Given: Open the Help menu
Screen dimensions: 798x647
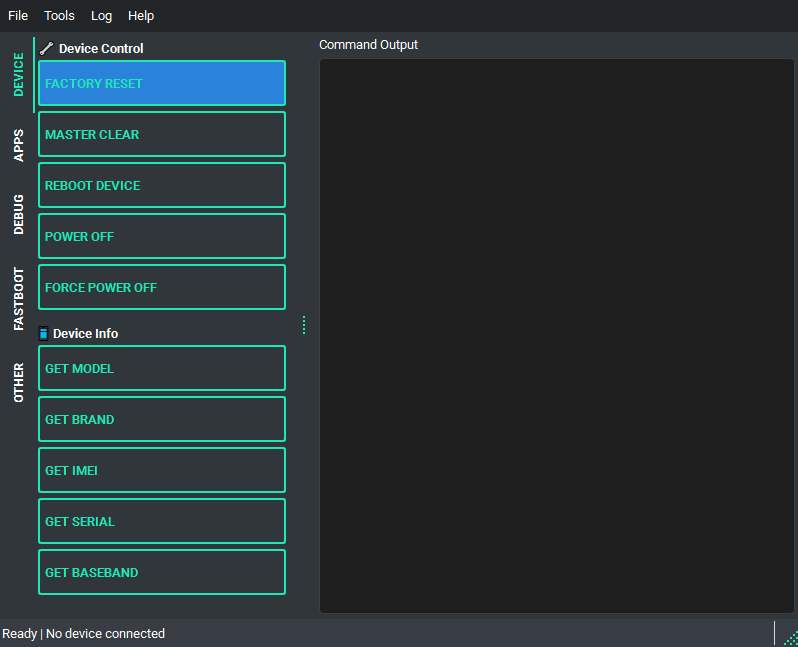Looking at the screenshot, I should (141, 16).
